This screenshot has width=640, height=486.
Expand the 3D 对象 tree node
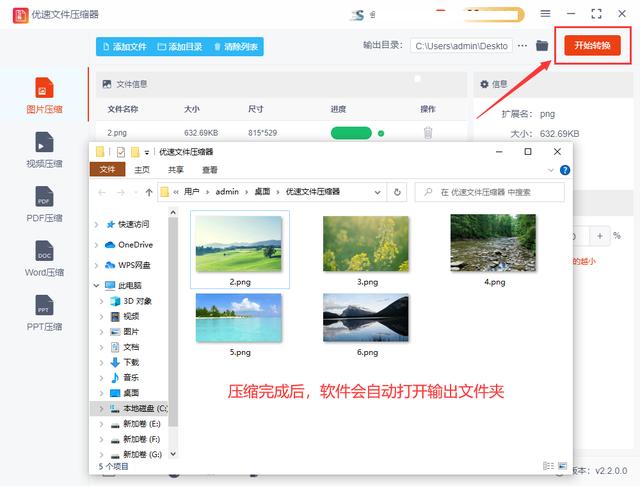click(102, 301)
